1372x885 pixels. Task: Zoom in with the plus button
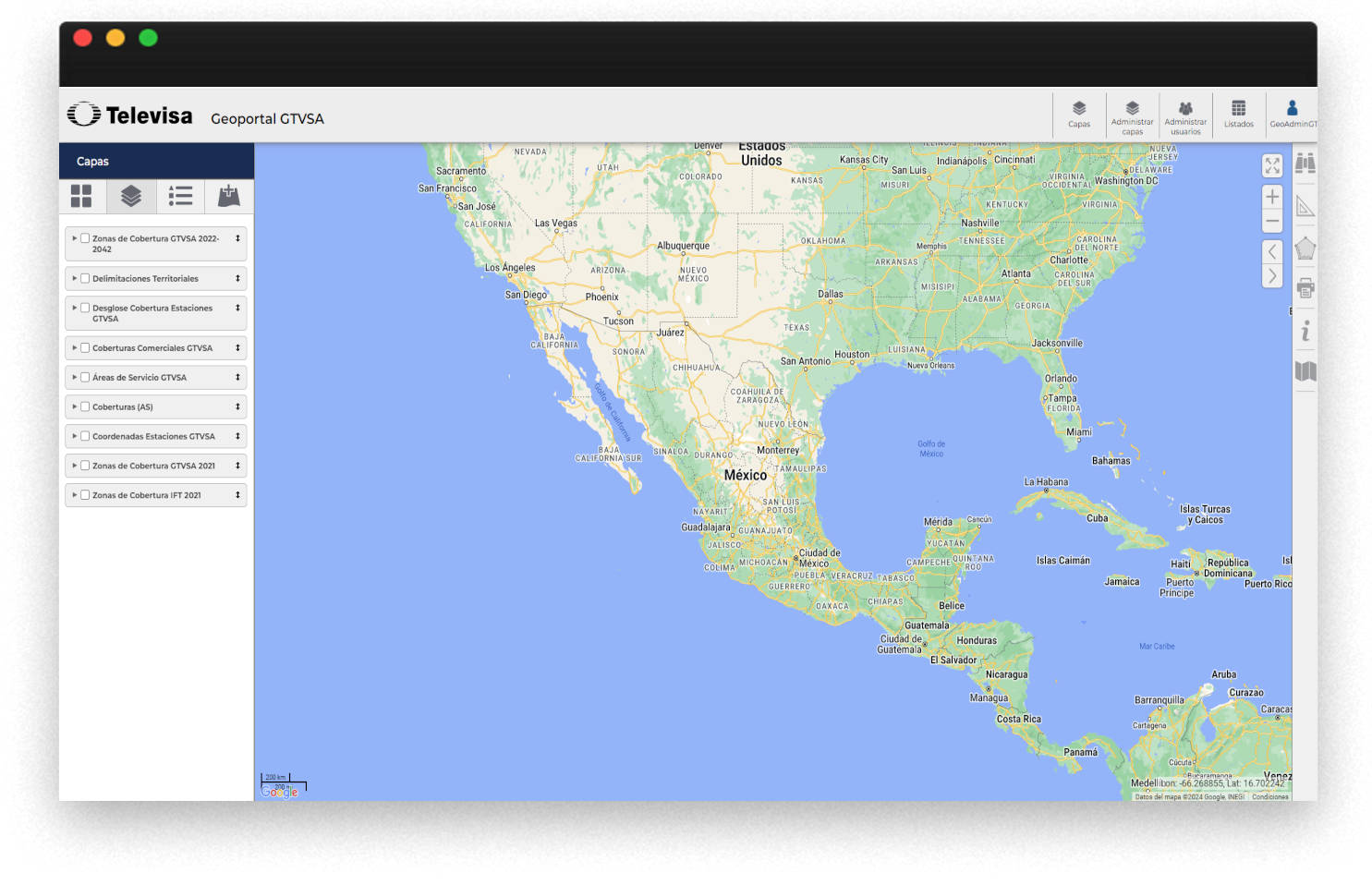coord(1272,197)
